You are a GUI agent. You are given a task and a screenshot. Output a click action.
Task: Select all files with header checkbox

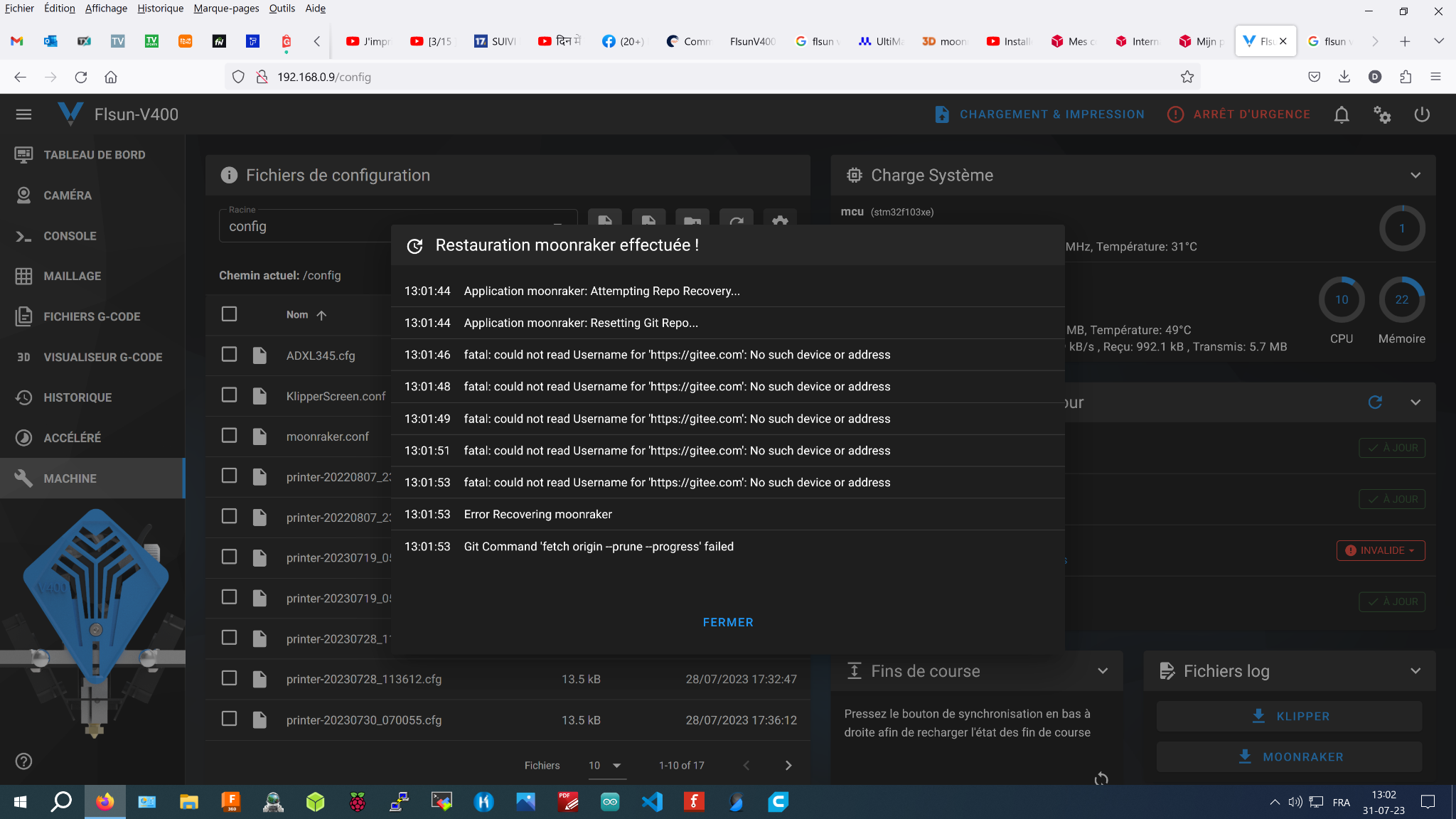click(229, 314)
